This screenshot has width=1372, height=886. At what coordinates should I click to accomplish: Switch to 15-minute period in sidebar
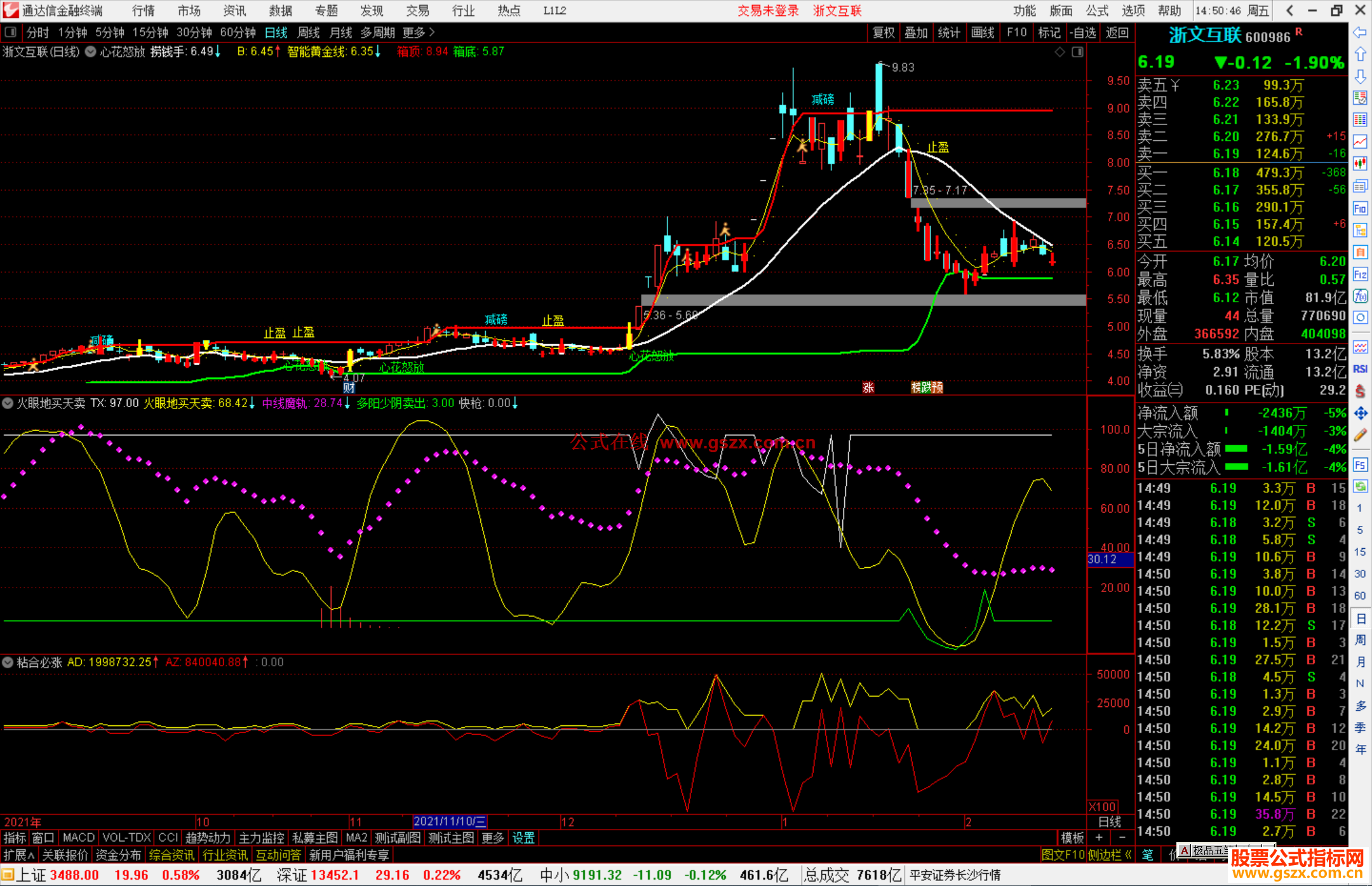1360,552
